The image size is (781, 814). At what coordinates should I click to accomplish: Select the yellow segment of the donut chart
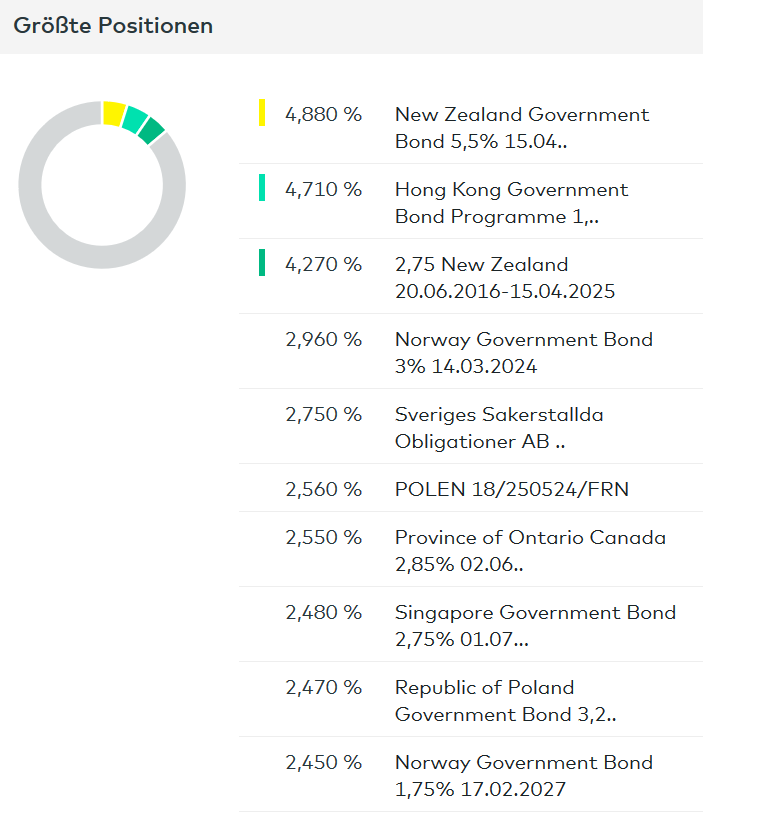pyautogui.click(x=113, y=113)
